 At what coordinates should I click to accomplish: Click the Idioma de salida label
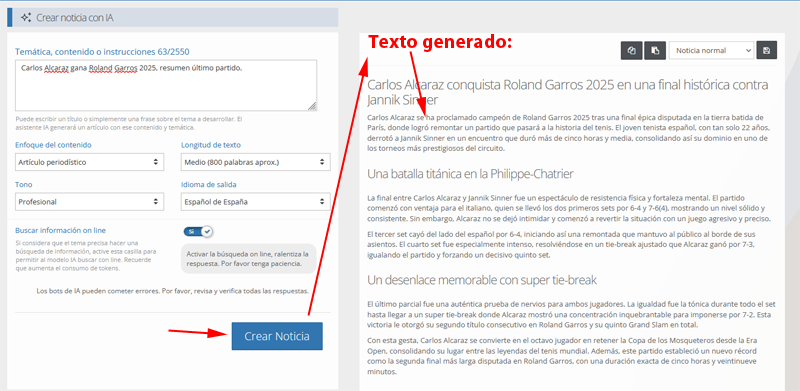point(209,185)
